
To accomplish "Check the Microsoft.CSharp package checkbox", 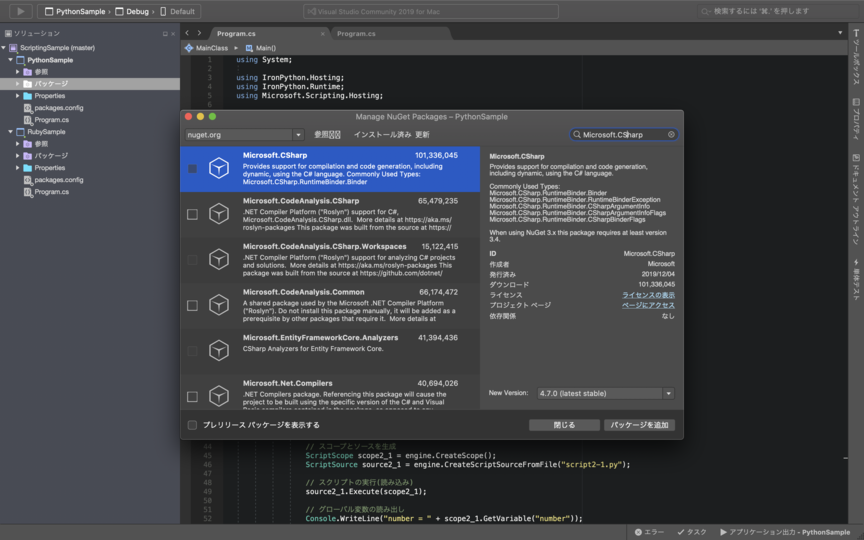I will [x=192, y=169].
